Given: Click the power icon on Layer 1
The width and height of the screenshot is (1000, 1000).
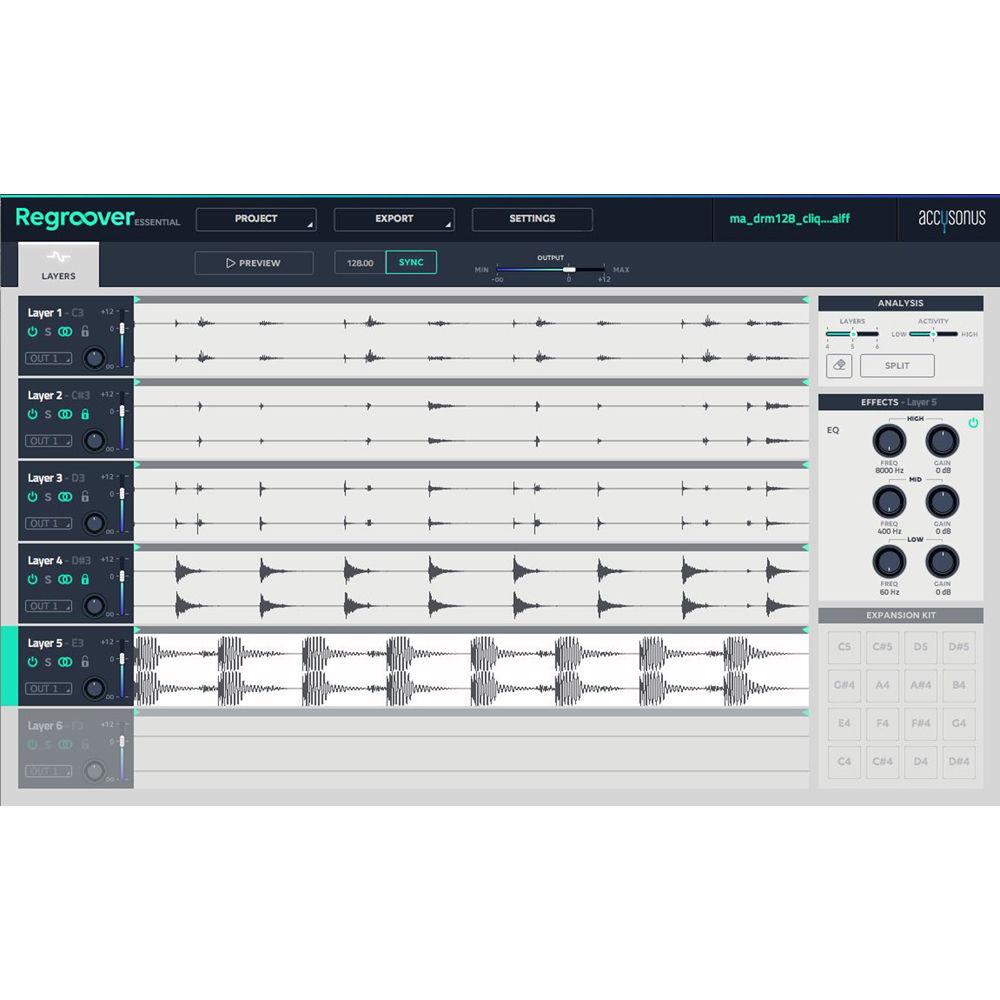Looking at the screenshot, I should coord(32,331).
